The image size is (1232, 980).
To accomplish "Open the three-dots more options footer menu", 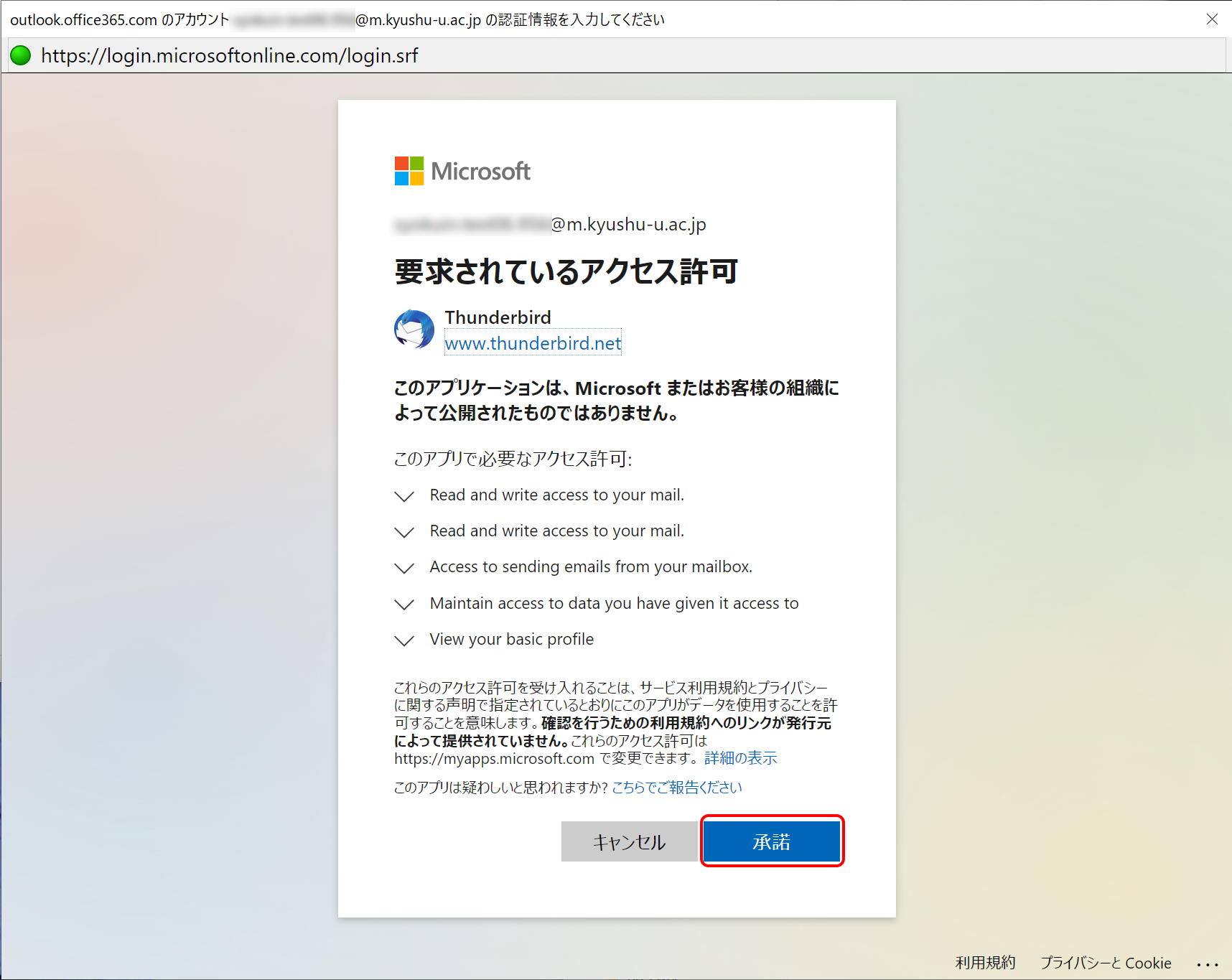I will click(1208, 964).
